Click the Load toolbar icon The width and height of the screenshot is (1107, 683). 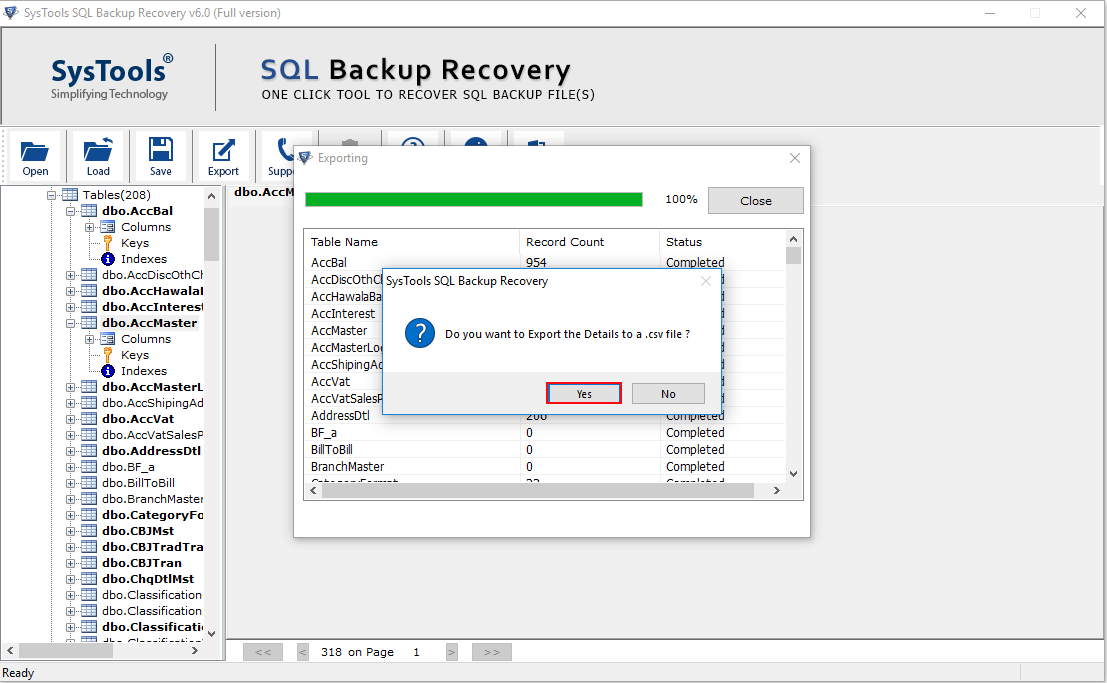[97, 157]
